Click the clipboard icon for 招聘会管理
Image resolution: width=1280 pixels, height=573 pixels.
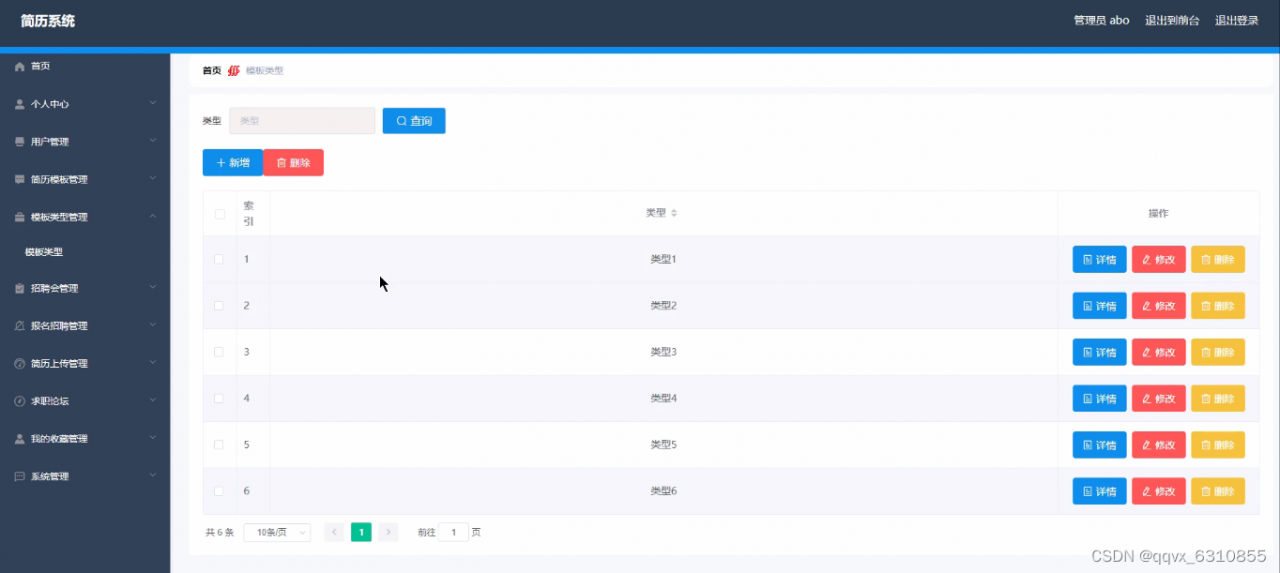click(x=19, y=288)
